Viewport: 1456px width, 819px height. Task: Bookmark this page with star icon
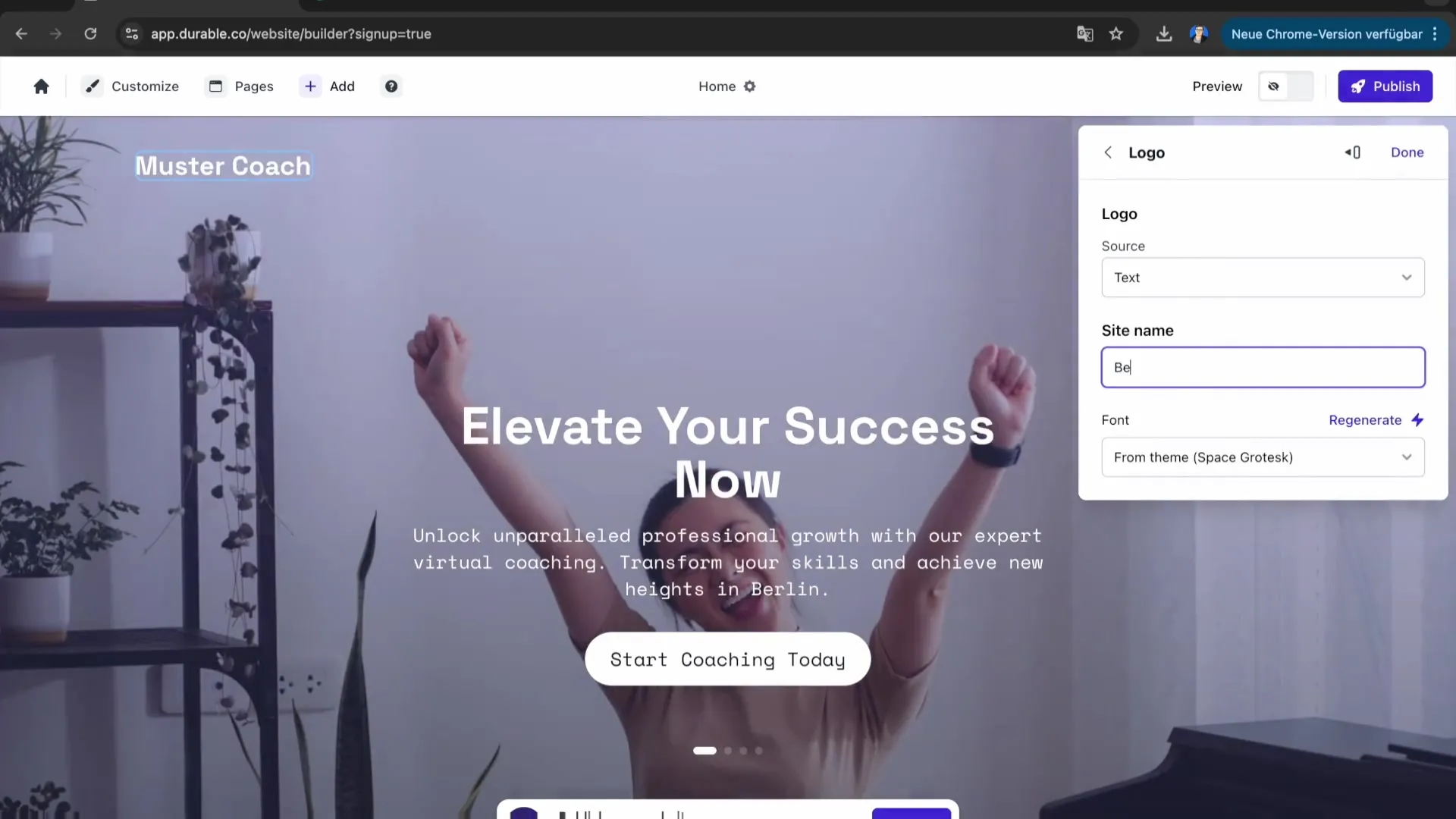tap(1116, 34)
